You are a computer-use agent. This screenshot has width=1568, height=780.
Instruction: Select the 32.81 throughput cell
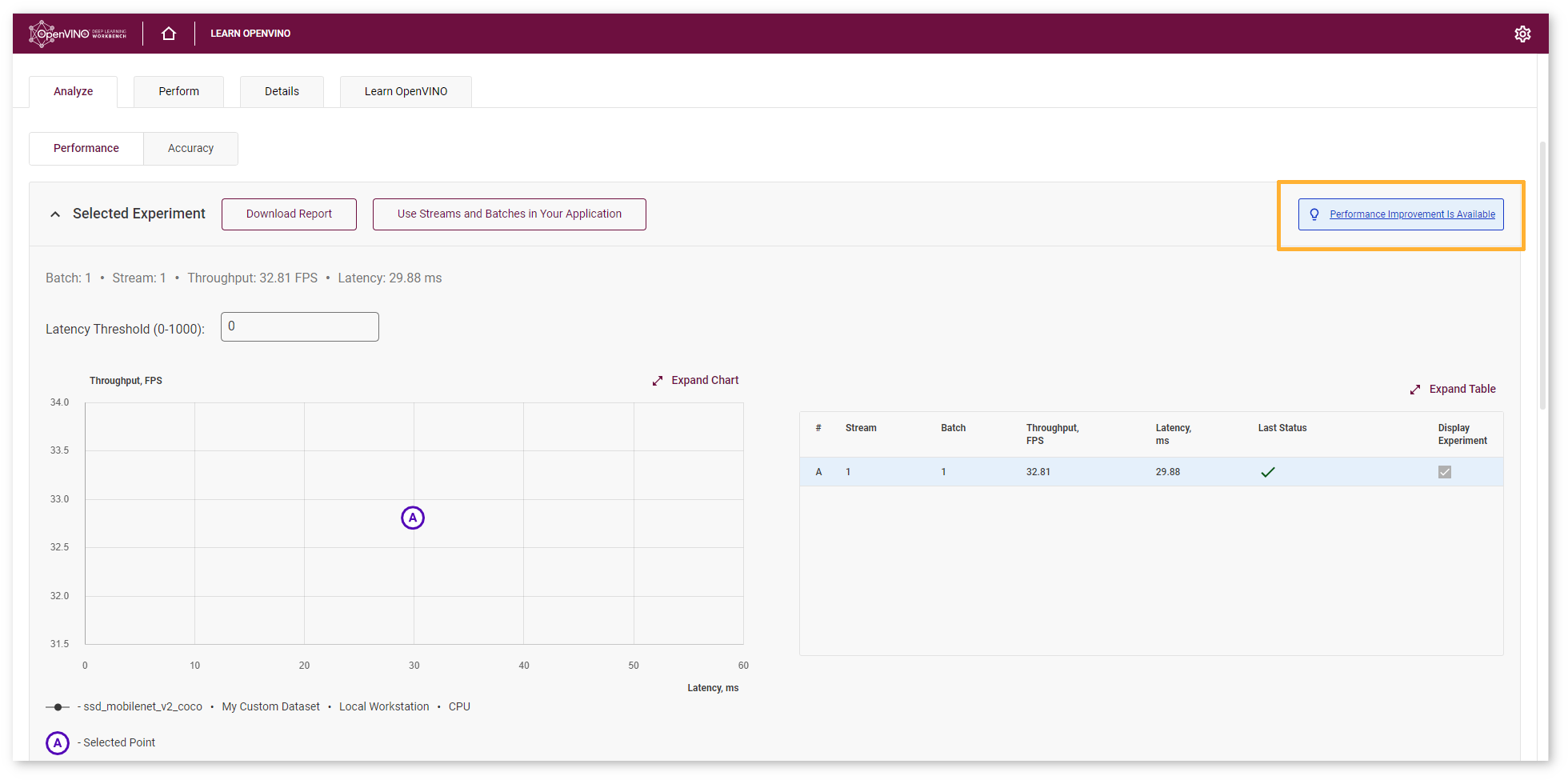click(x=1038, y=472)
